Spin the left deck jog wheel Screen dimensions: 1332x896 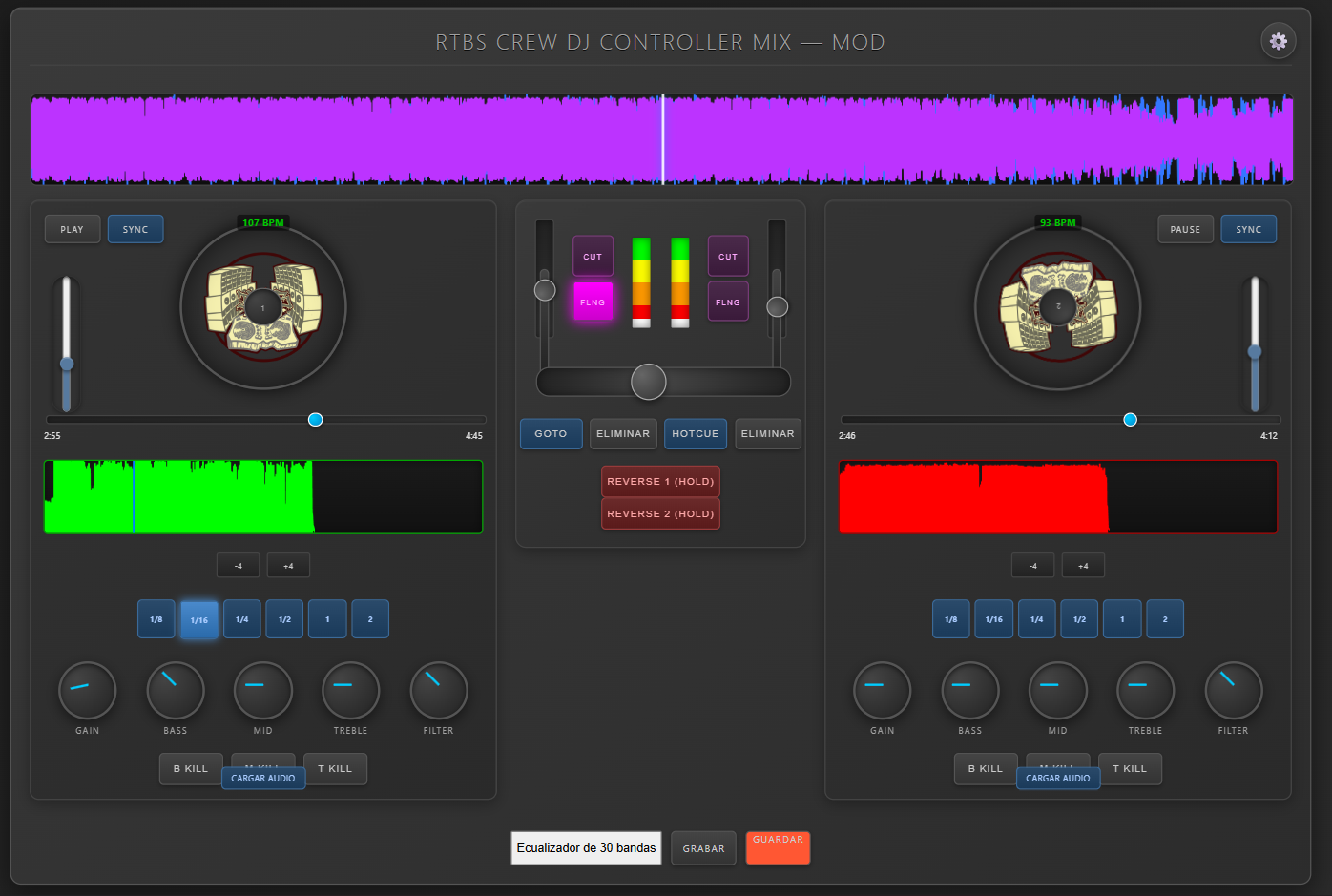pyautogui.click(x=264, y=307)
